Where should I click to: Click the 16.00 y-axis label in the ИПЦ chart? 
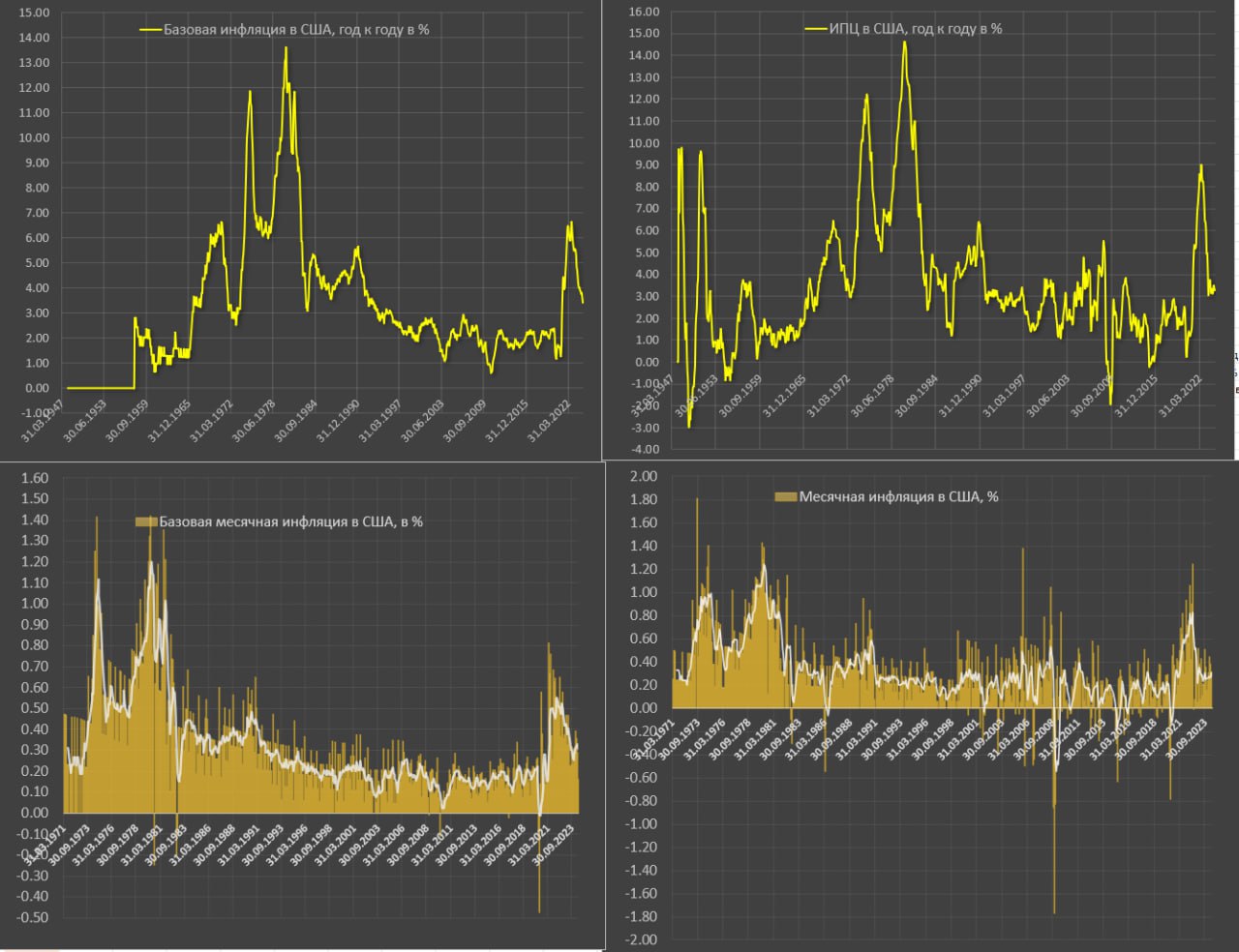tap(644, 12)
